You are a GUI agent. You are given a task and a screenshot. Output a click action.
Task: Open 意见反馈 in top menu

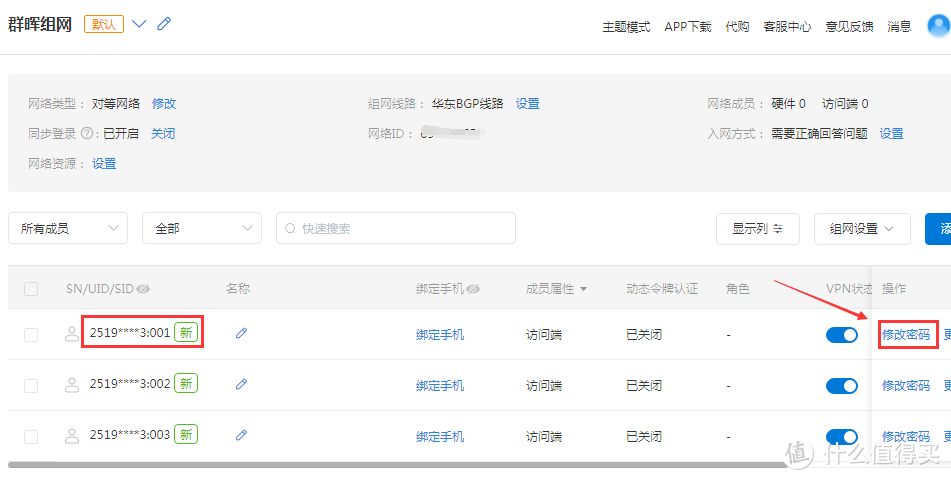[x=849, y=27]
